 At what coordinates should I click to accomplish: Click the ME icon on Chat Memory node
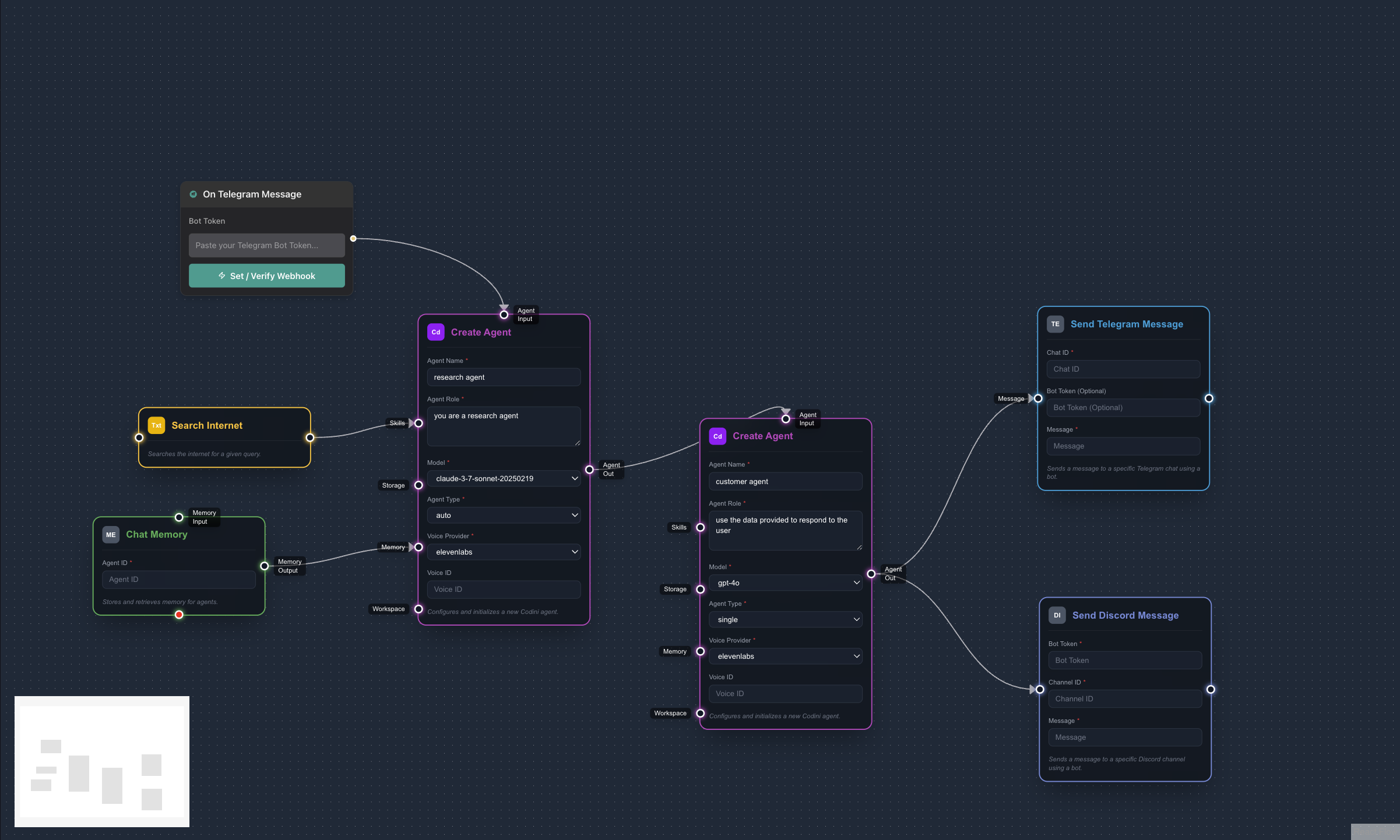coord(111,535)
